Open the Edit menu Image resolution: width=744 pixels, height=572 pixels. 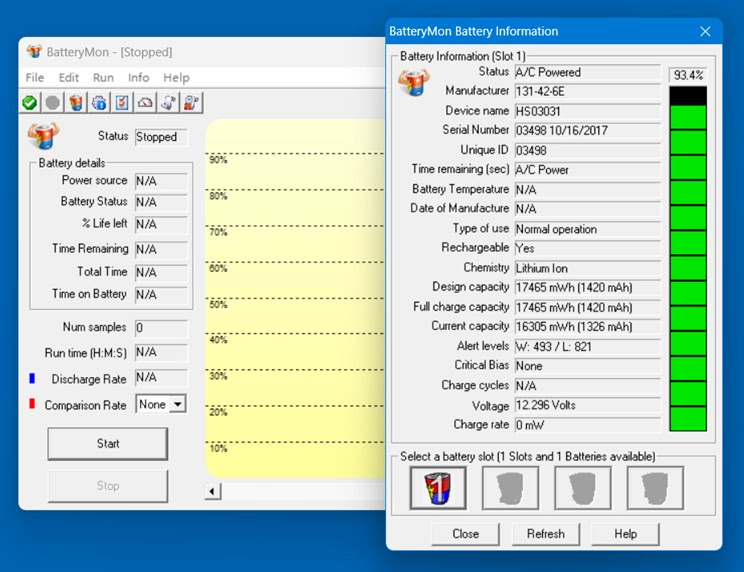(69, 77)
